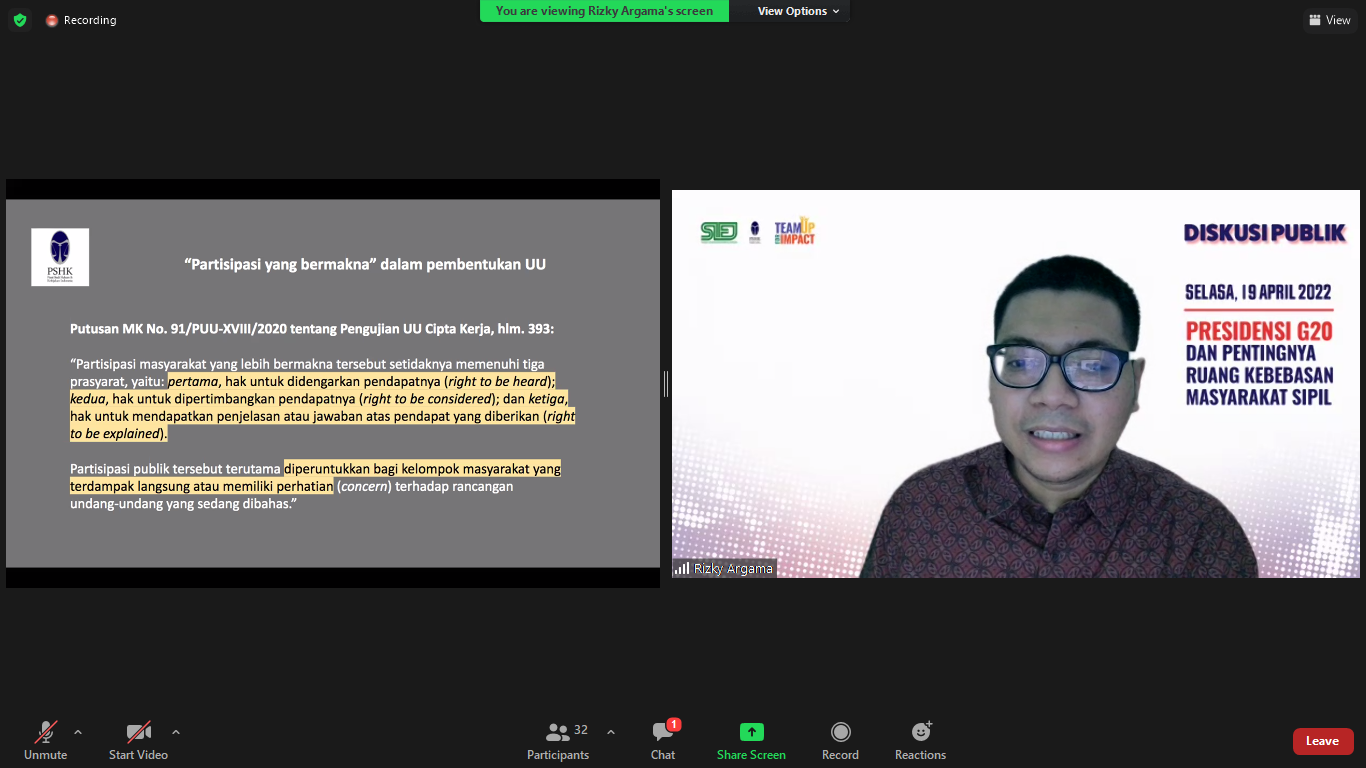Click the green encryption shield icon
Viewport: 1366px width, 768px height.
point(20,20)
